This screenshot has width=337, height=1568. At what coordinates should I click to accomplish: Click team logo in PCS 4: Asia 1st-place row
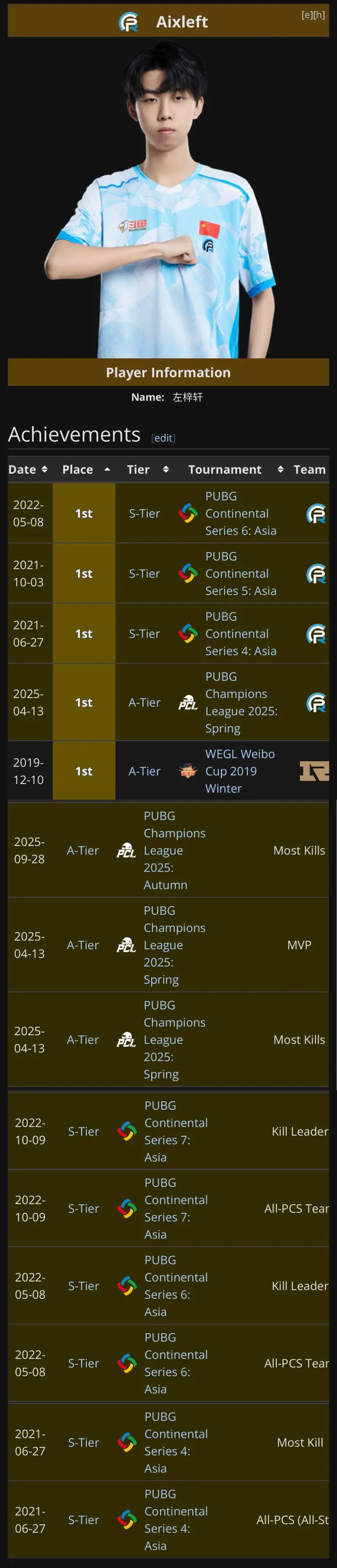coord(316,634)
